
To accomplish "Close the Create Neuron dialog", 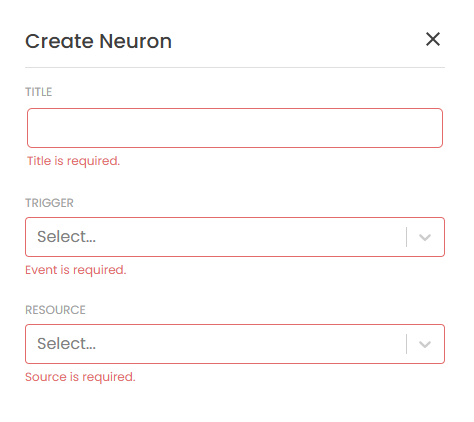I will [433, 39].
